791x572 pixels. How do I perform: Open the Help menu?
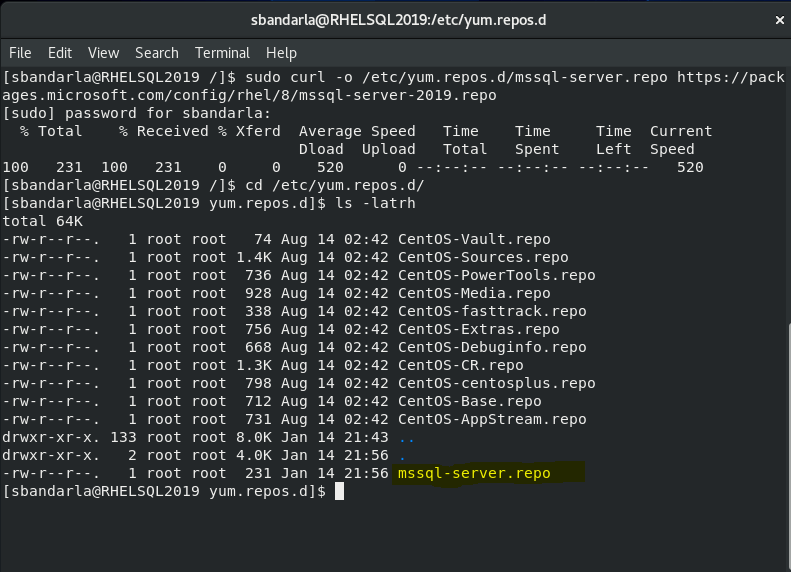pos(281,53)
